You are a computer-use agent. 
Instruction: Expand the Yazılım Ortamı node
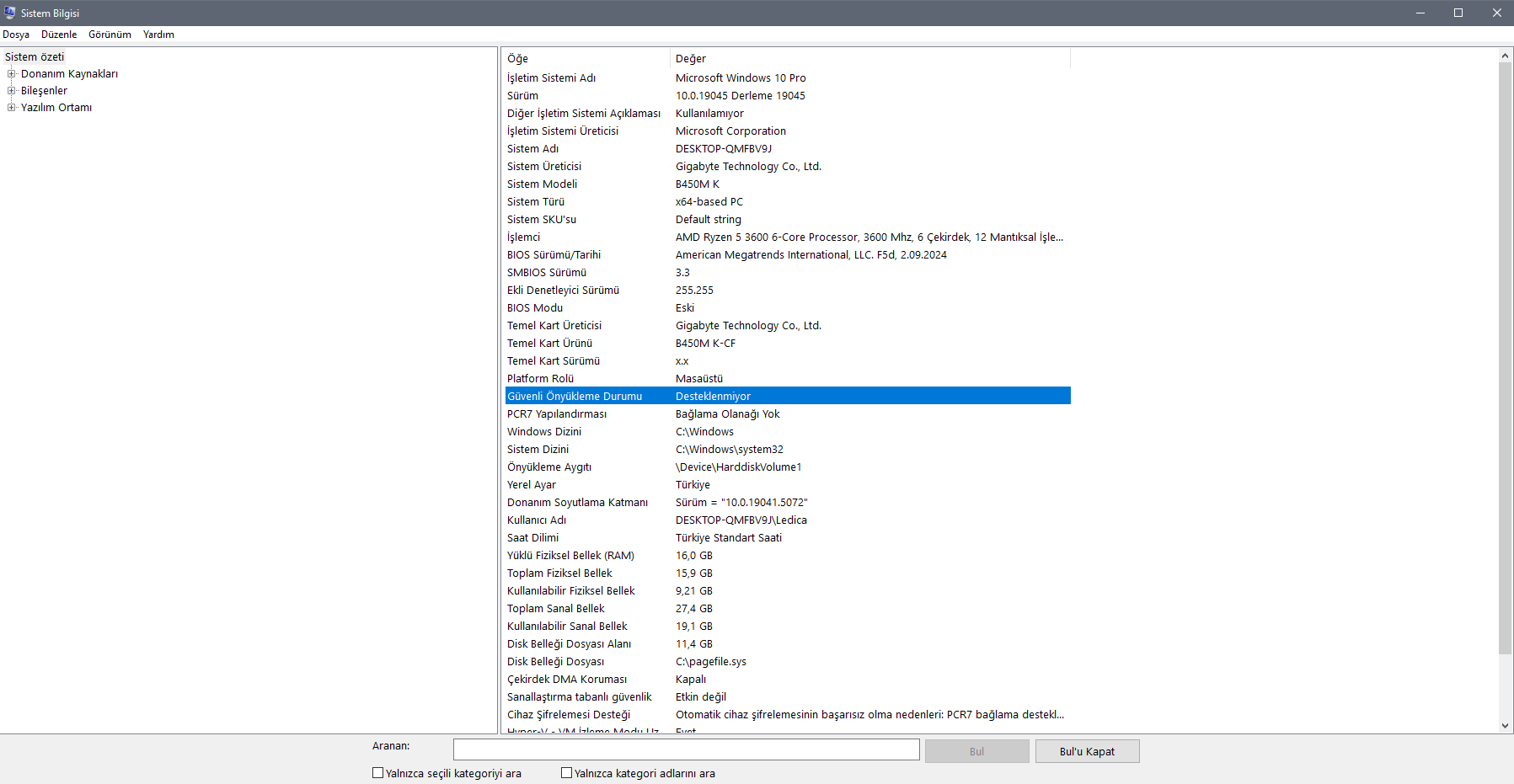pyautogui.click(x=12, y=108)
